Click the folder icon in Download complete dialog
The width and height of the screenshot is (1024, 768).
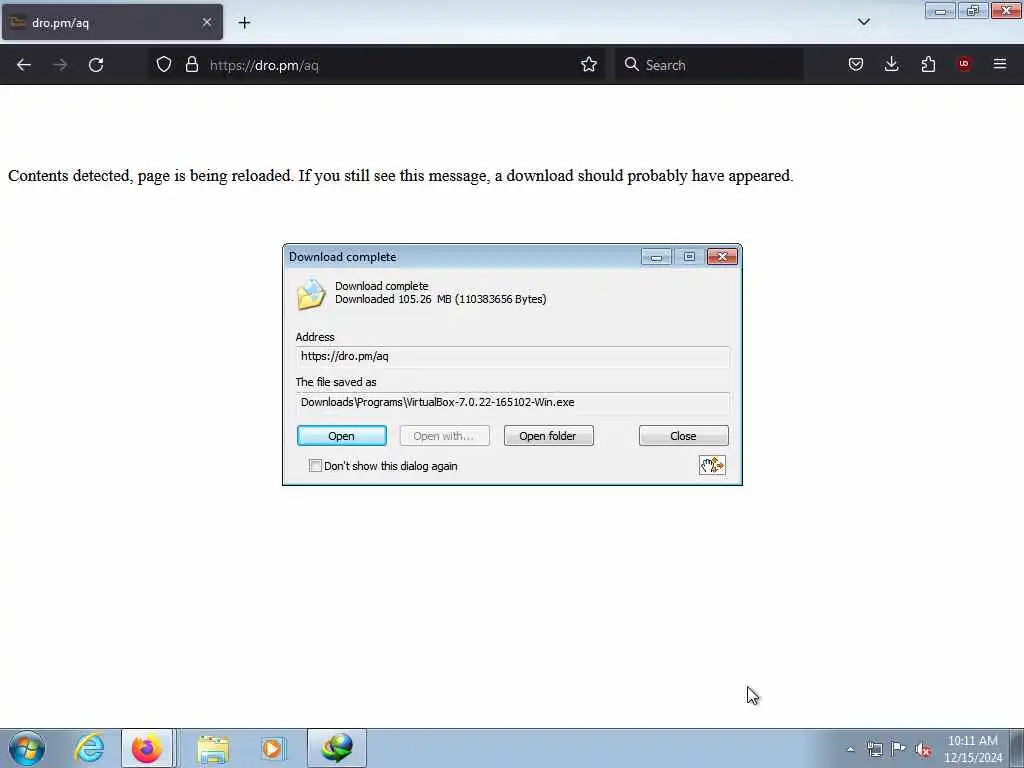(311, 294)
